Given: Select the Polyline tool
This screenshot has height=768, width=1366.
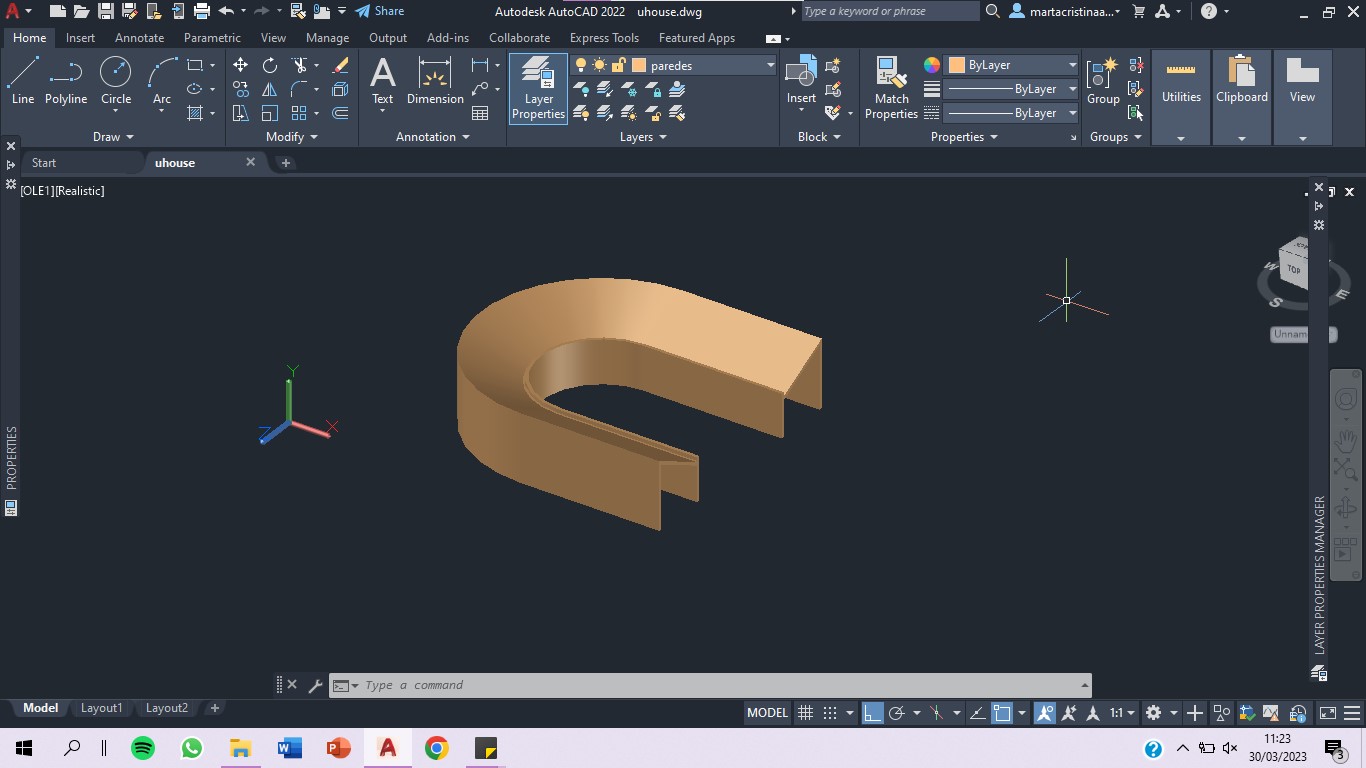Looking at the screenshot, I should click(x=66, y=80).
